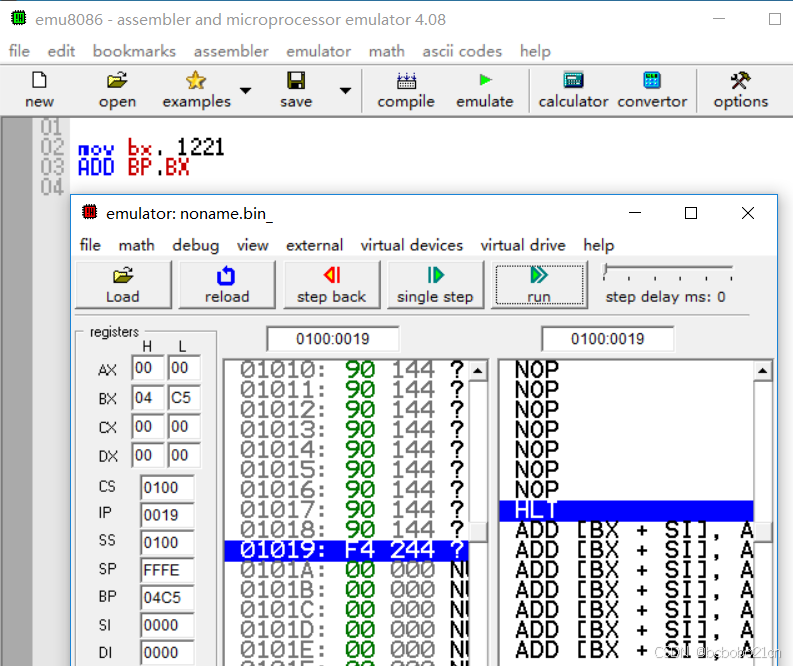This screenshot has width=793, height=666.
Task: Click the BX high byte field showing 04
Action: point(148,397)
